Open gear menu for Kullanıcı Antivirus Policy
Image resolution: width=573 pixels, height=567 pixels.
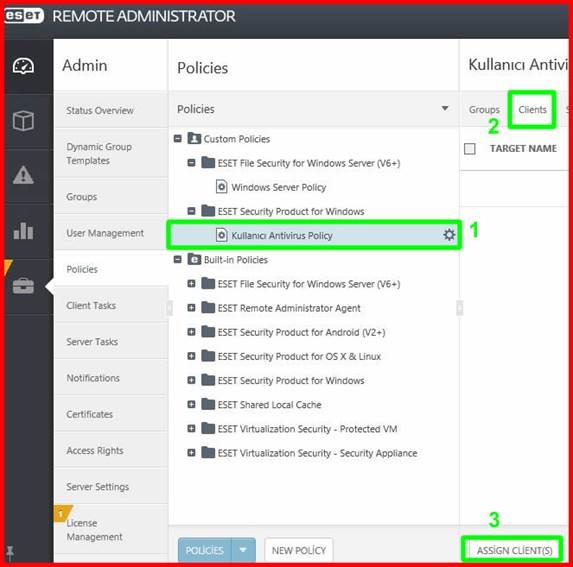pyautogui.click(x=449, y=235)
